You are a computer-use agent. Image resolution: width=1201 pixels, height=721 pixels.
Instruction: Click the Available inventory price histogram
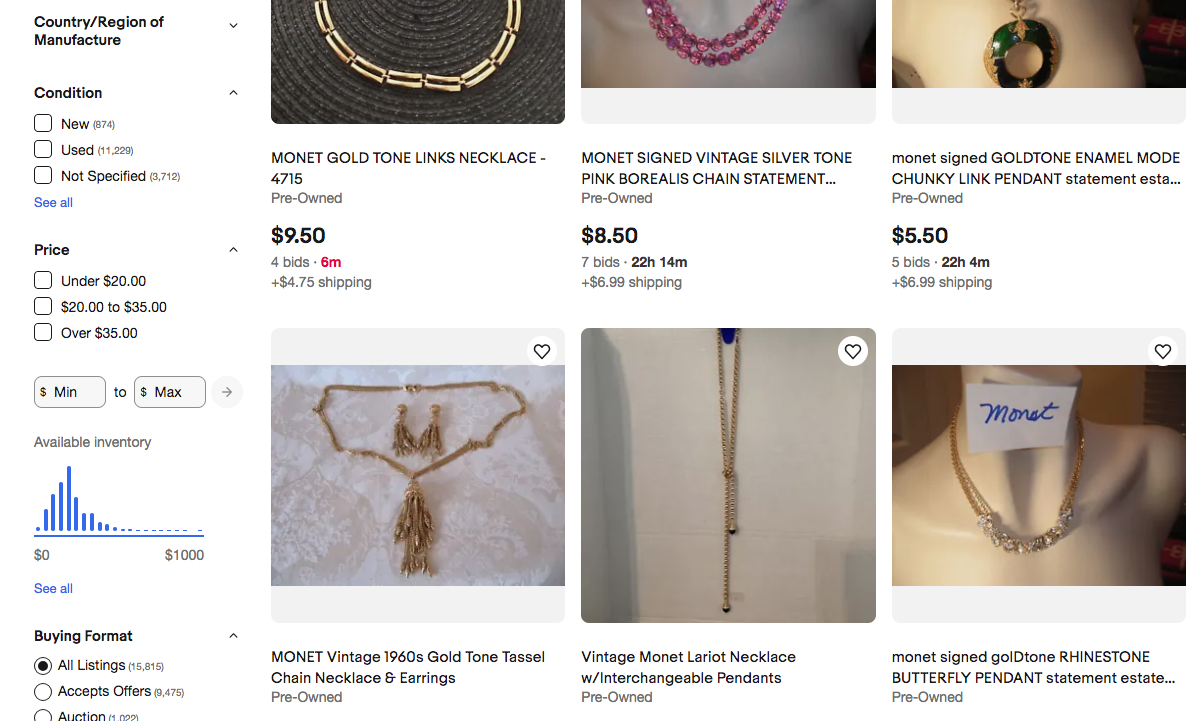[x=119, y=500]
